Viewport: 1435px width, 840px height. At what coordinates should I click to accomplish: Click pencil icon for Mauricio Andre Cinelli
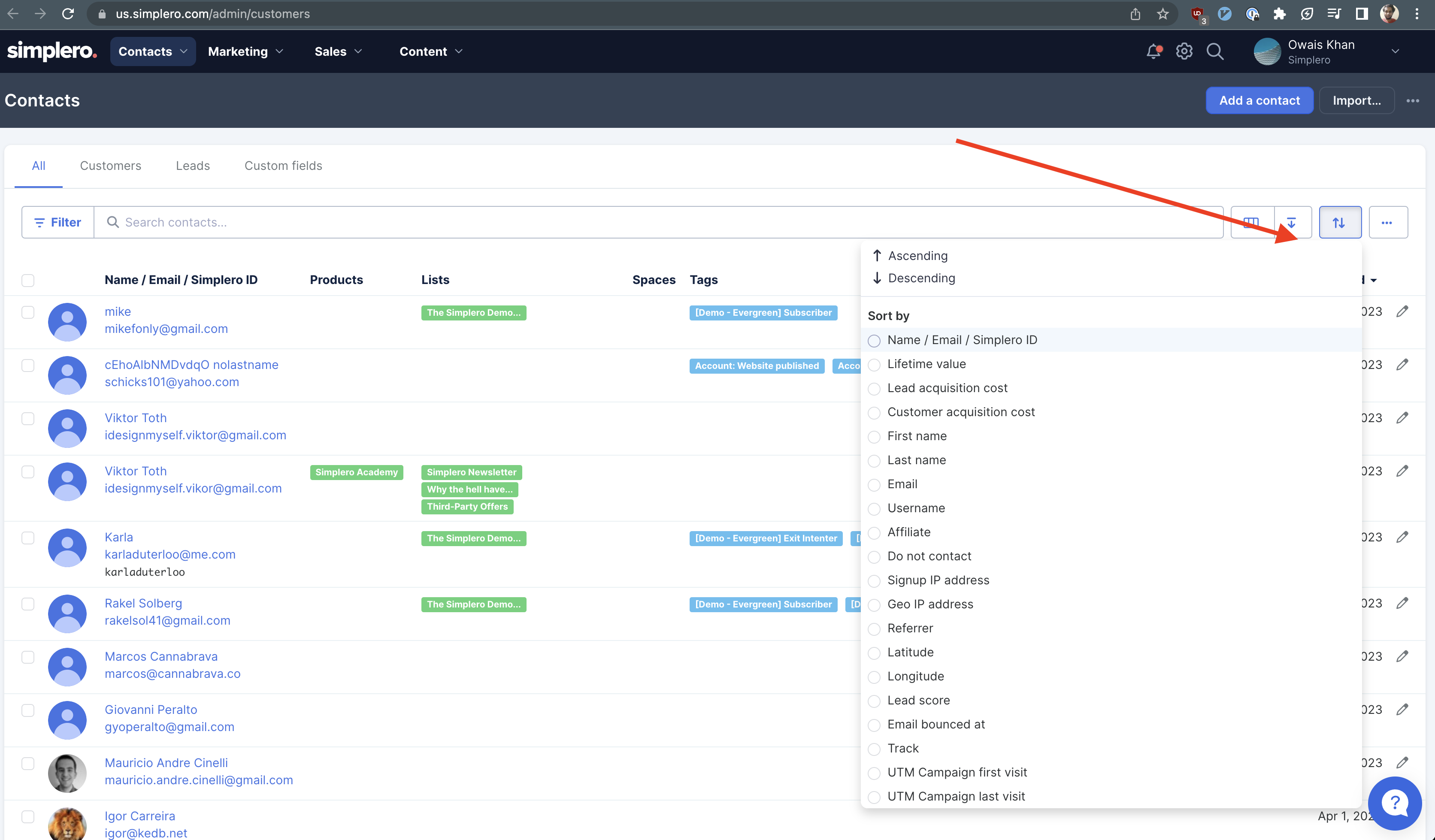[1402, 763]
